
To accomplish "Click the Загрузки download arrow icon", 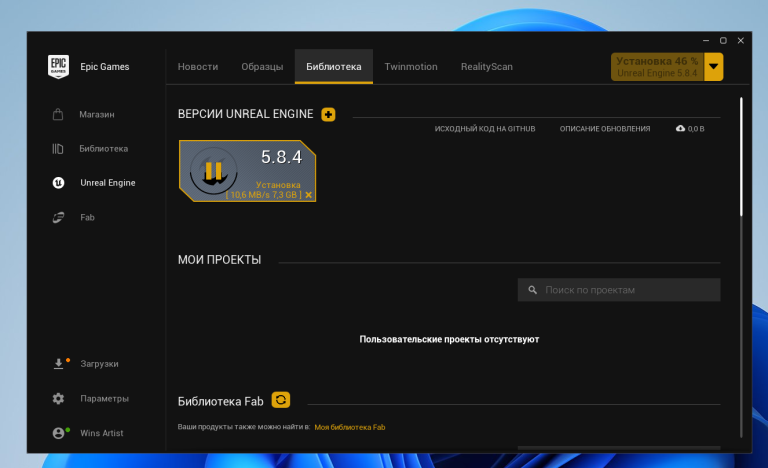I will click(58, 364).
